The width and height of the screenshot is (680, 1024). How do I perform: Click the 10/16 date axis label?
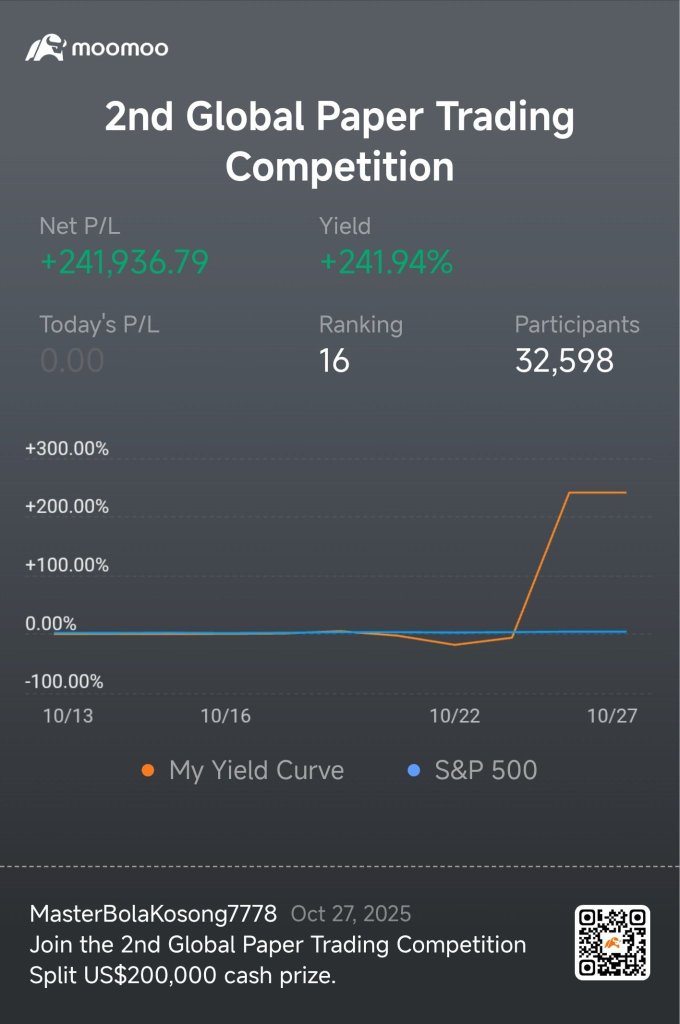(225, 716)
